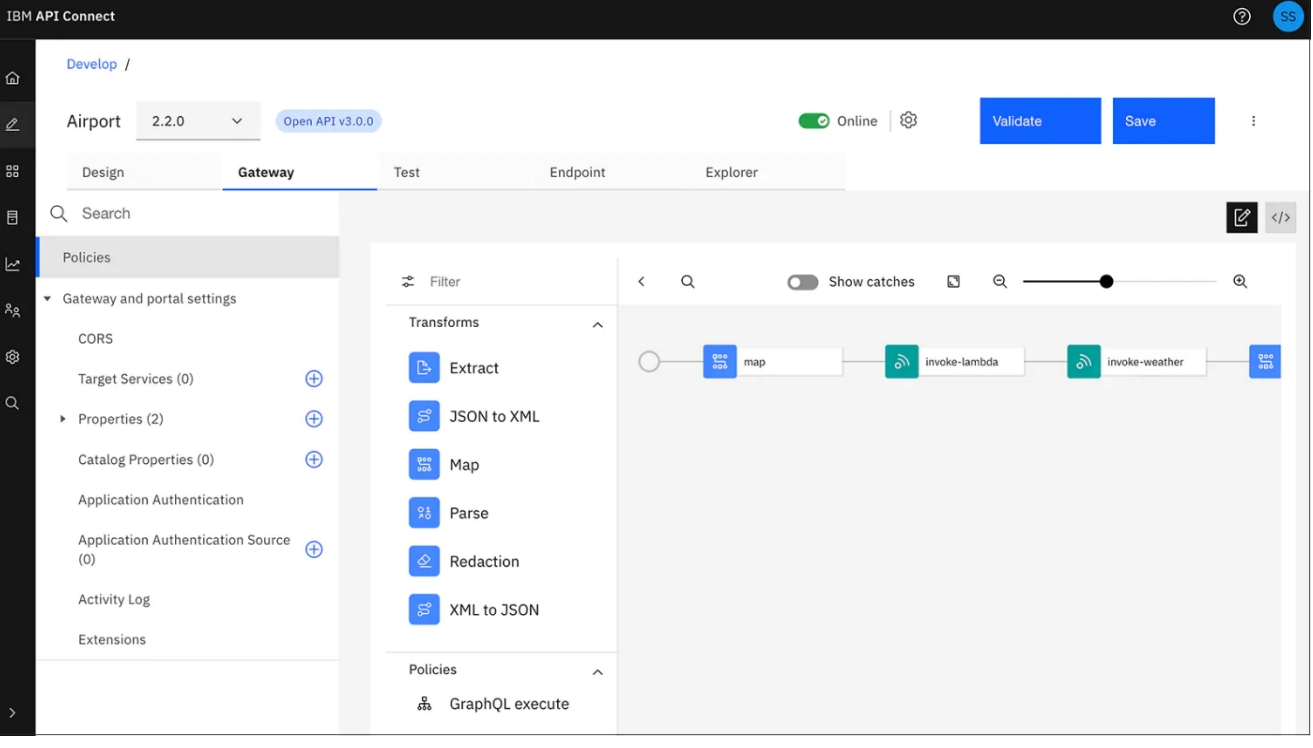Open the Application Authentication item
Screen dimensions: 1313x748
pyautogui.click(x=161, y=500)
